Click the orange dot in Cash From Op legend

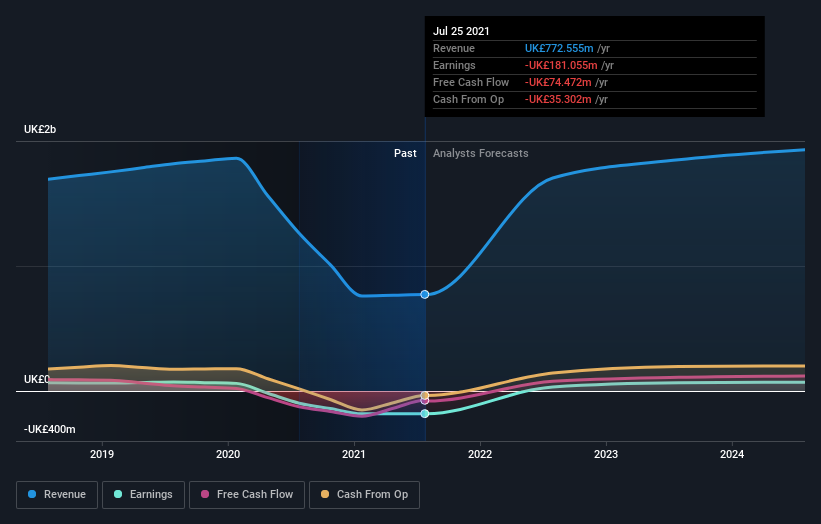(325, 494)
